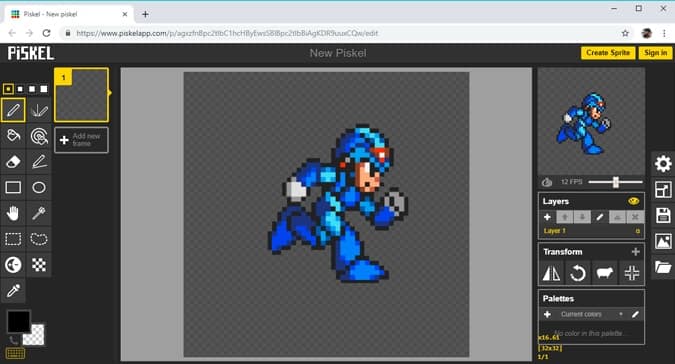
Task: Rotate the sprite counter-clockwise
Action: [578, 273]
